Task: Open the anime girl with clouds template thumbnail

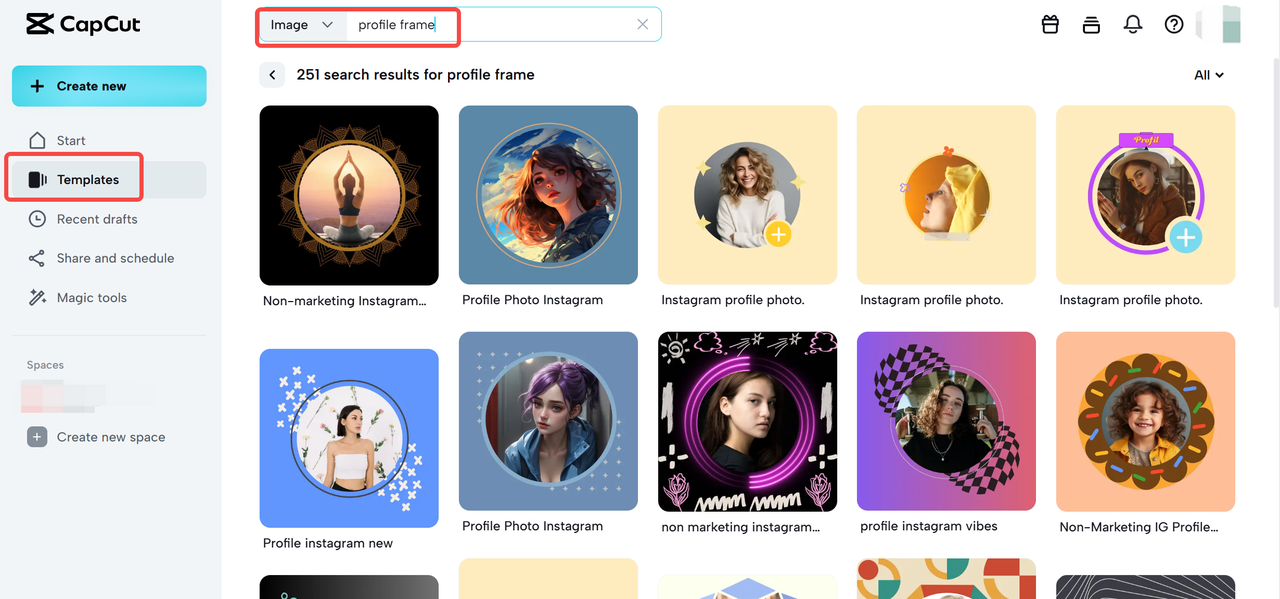Action: [x=548, y=195]
